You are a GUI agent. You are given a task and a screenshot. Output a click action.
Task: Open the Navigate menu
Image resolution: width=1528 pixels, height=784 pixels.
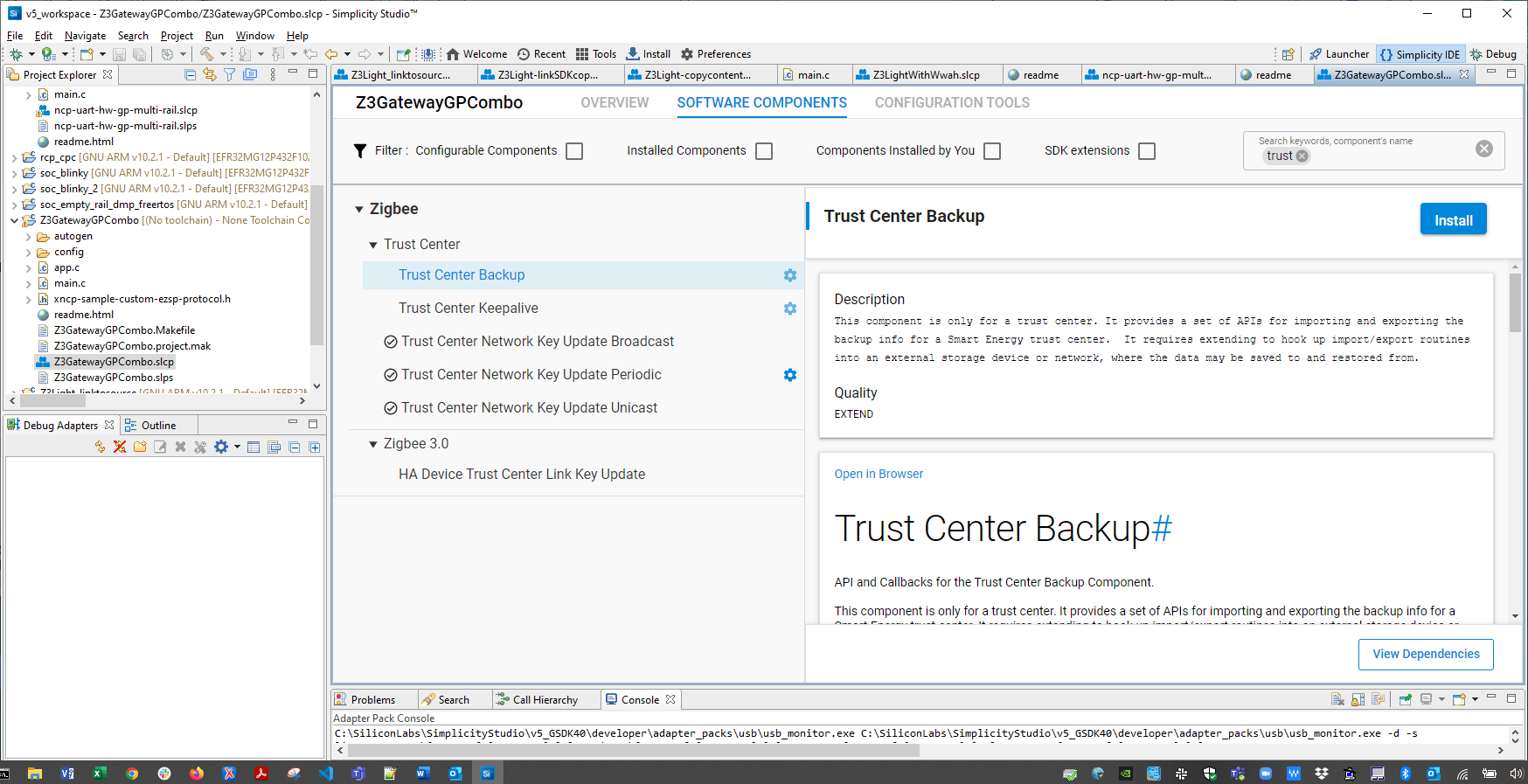tap(85, 36)
